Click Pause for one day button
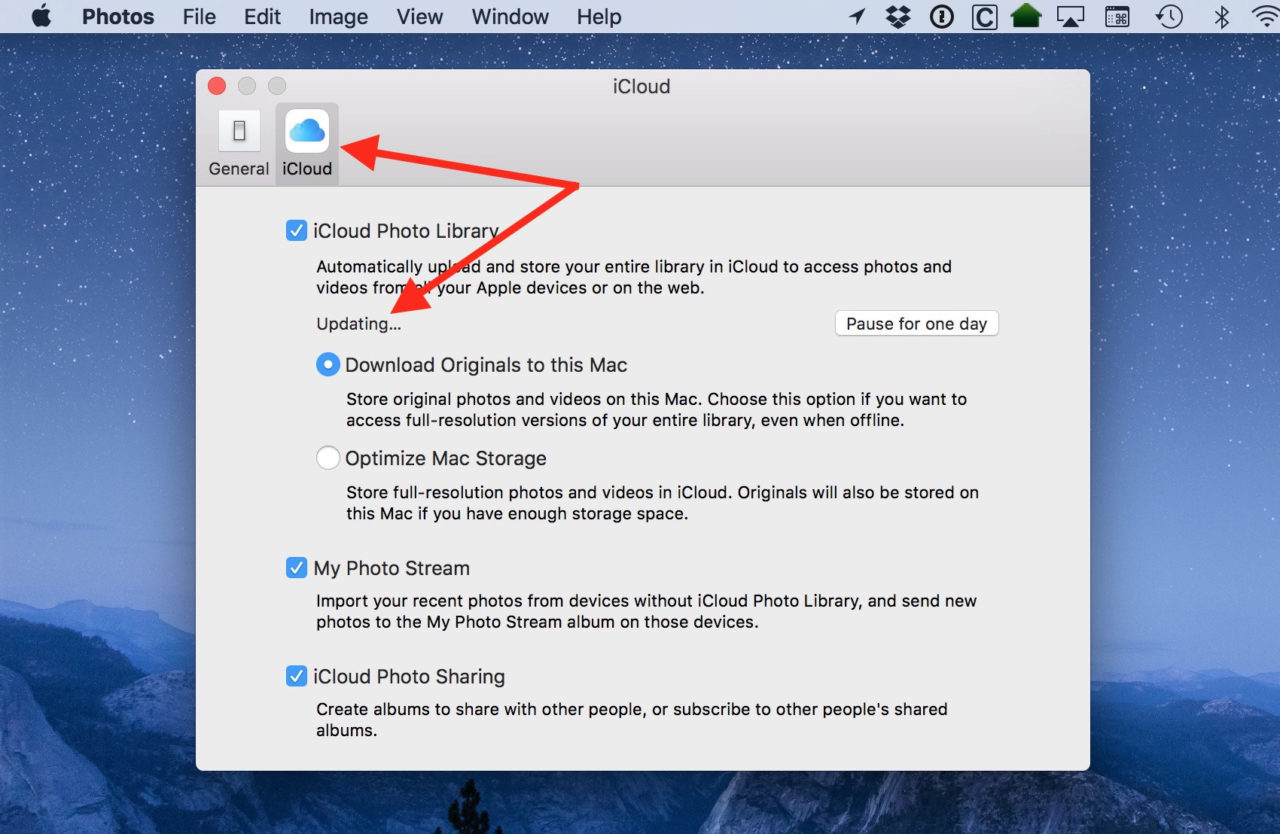 (x=917, y=323)
